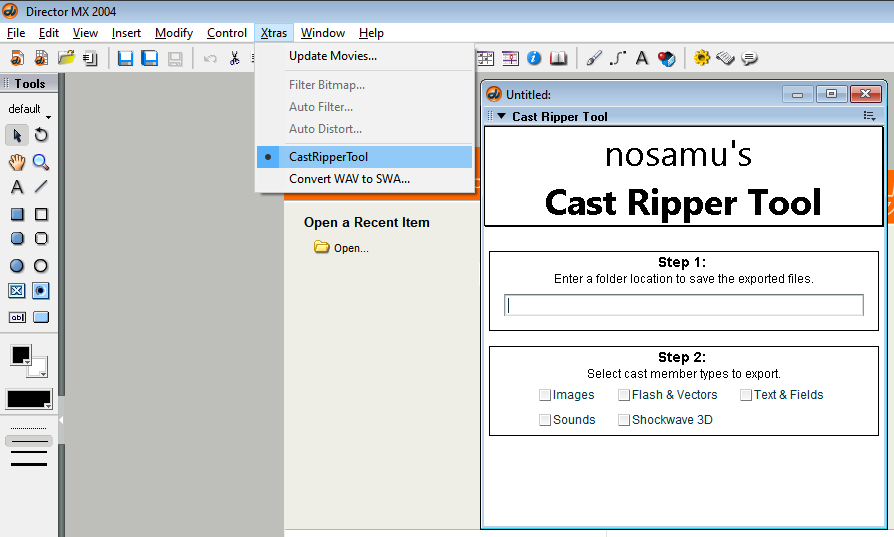Pick the outline Ellipse tool
894x537 pixels.
41,266
